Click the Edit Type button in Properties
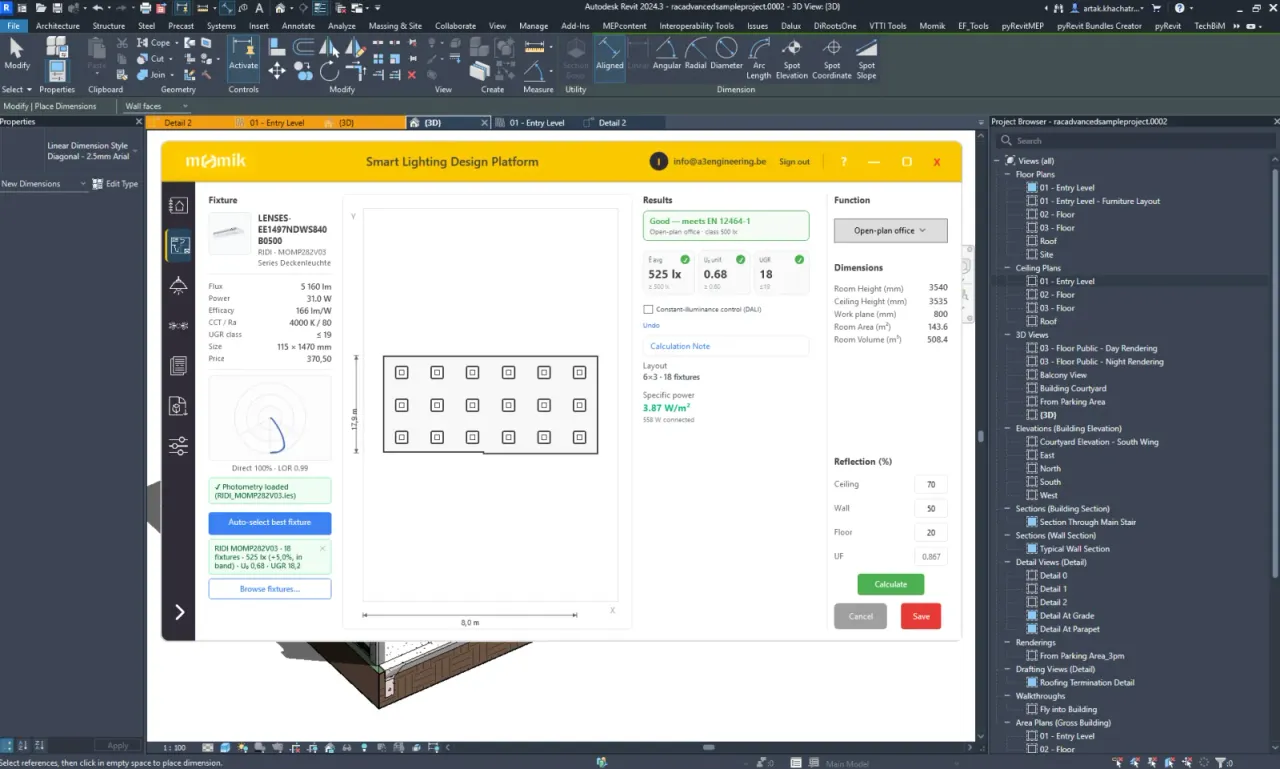The image size is (1280, 769). coord(116,184)
